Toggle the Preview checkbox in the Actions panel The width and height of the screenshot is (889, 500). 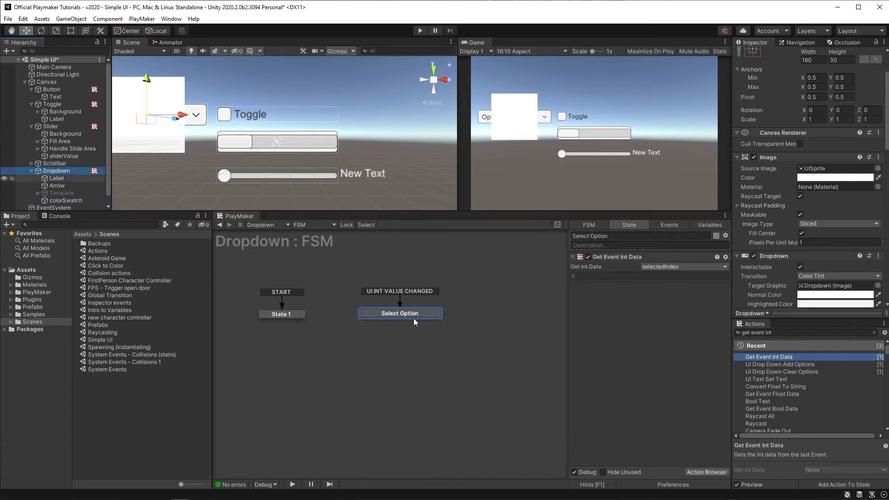[x=737, y=485]
